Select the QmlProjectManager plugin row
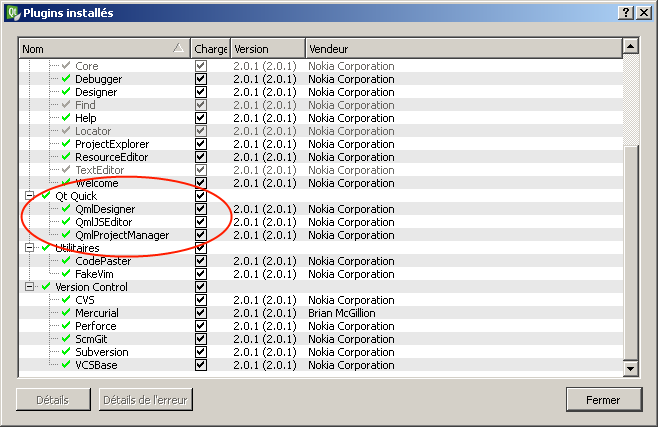 click(122, 235)
